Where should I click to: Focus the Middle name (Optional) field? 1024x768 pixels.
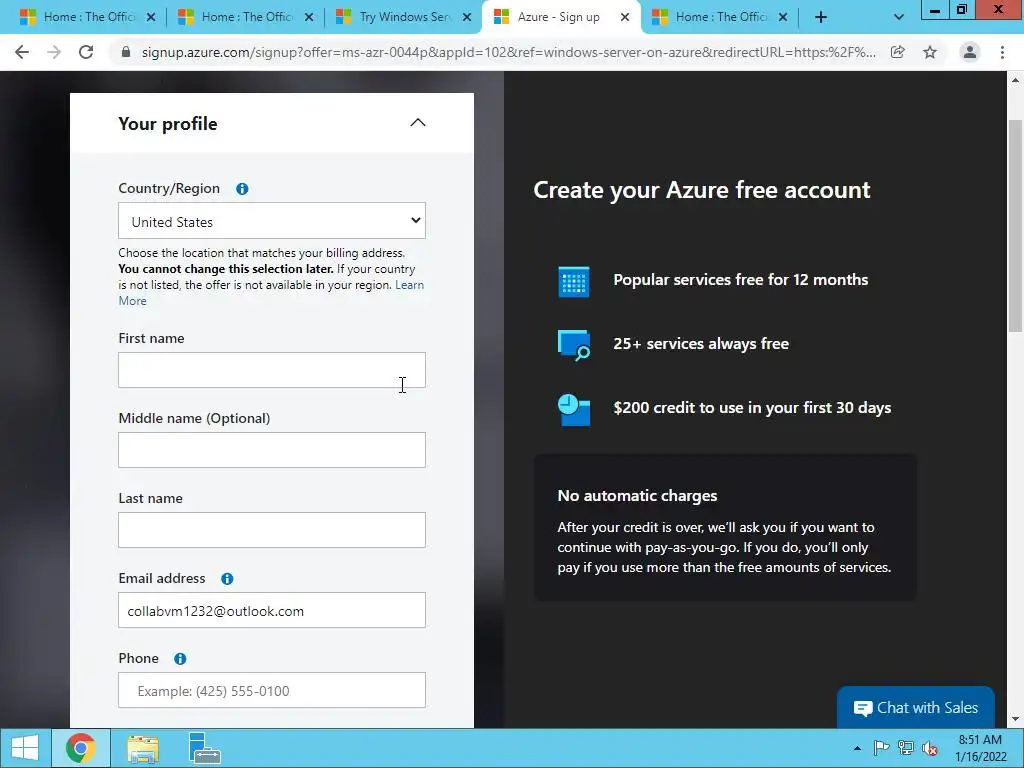tap(272, 450)
